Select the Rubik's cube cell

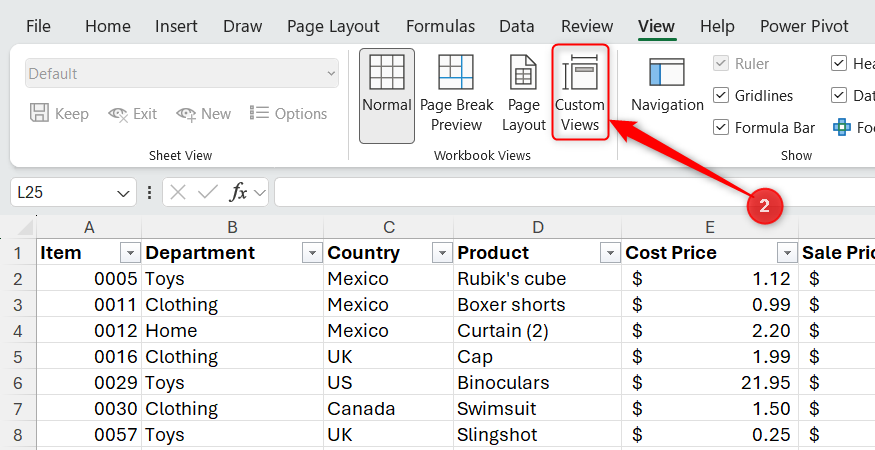point(537,279)
